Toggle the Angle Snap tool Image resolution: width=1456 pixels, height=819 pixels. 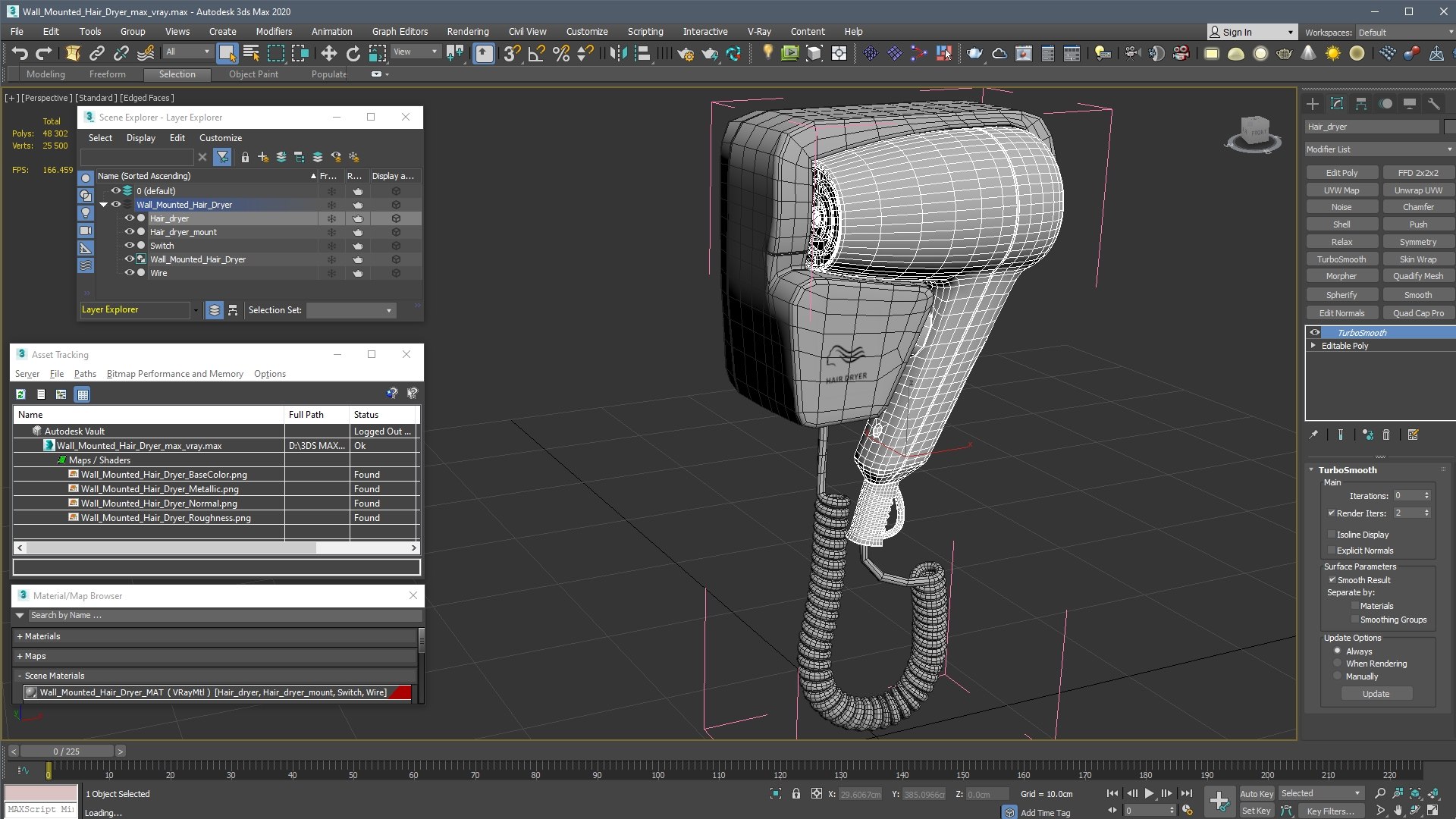tap(536, 53)
